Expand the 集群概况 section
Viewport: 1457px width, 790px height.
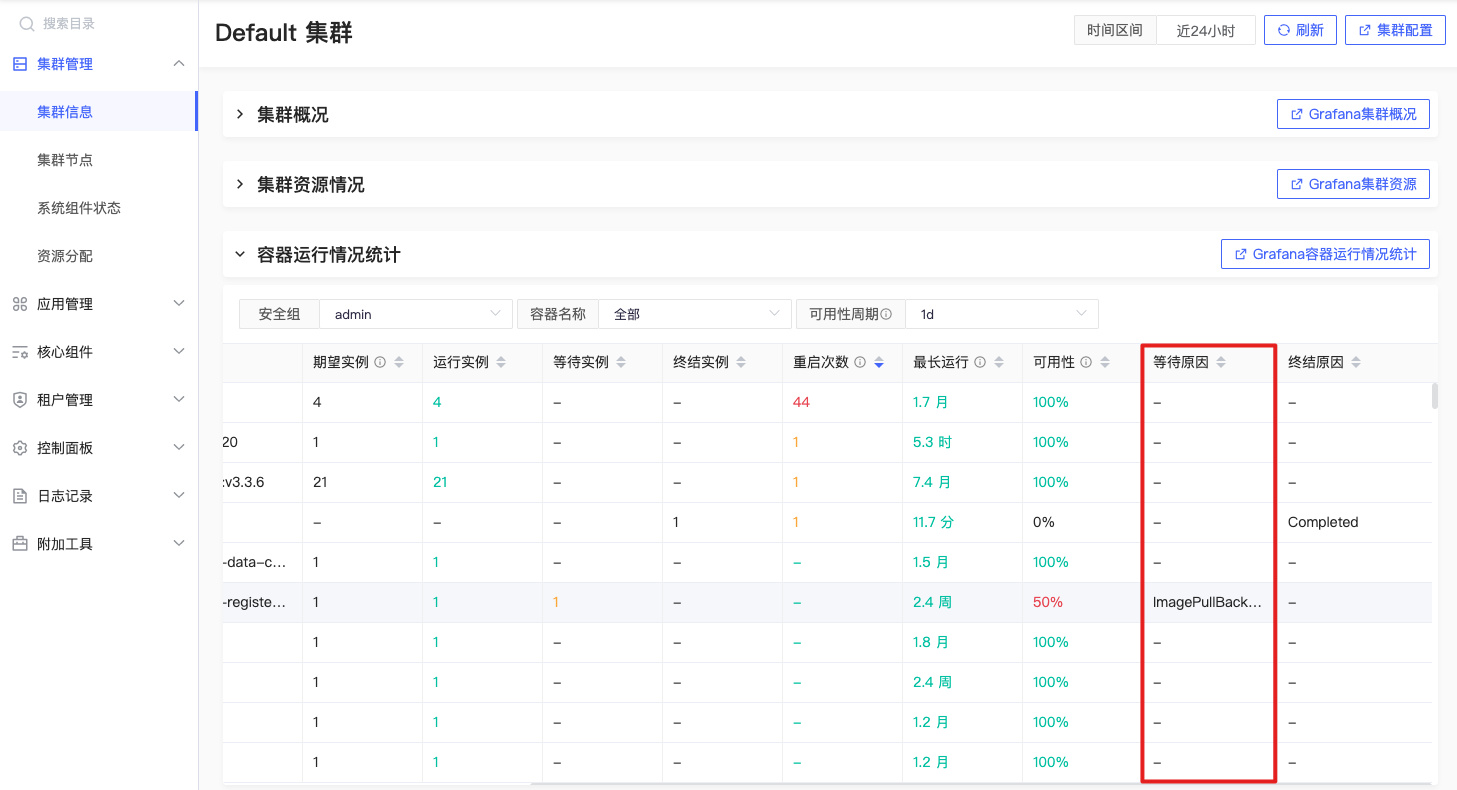[240, 115]
